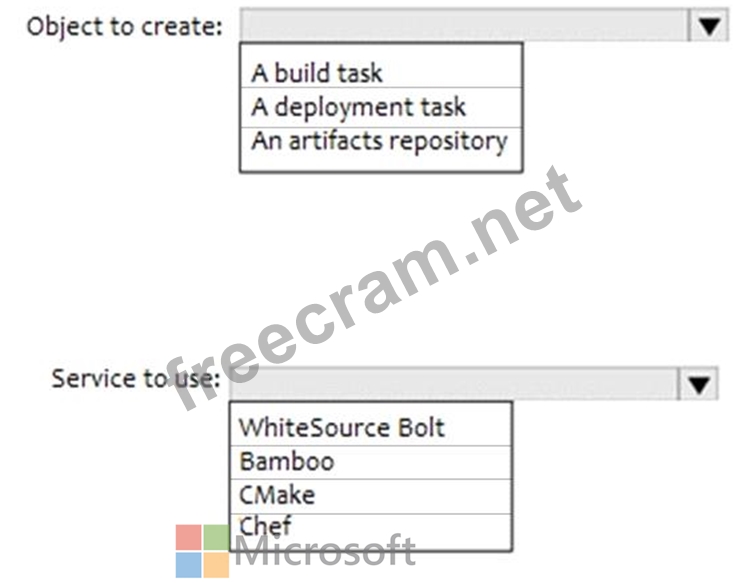Pick the An artifacts repository option
This screenshot has height=583, width=746.
point(380,141)
